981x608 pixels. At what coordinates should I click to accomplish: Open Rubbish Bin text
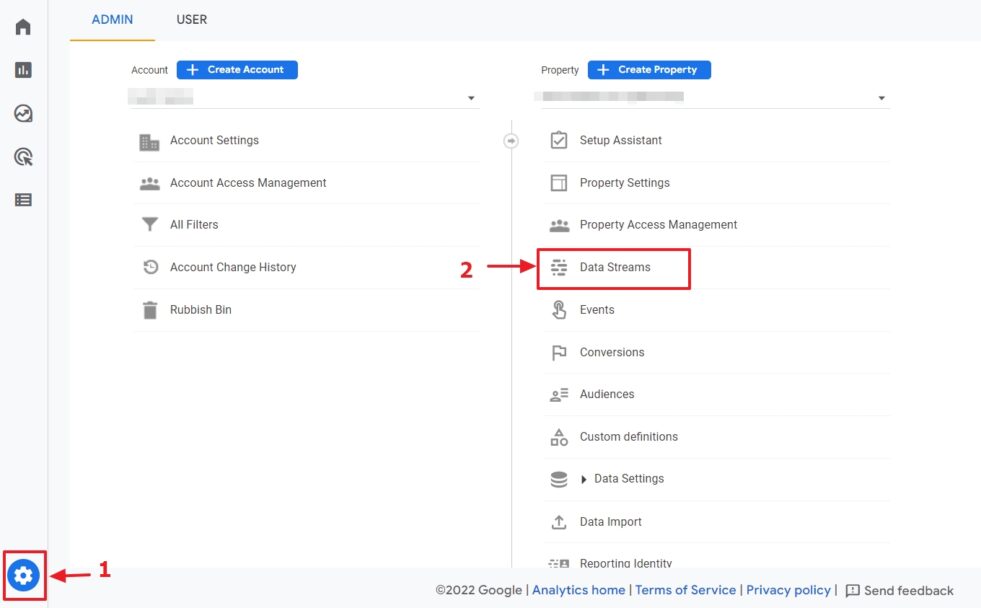(201, 310)
